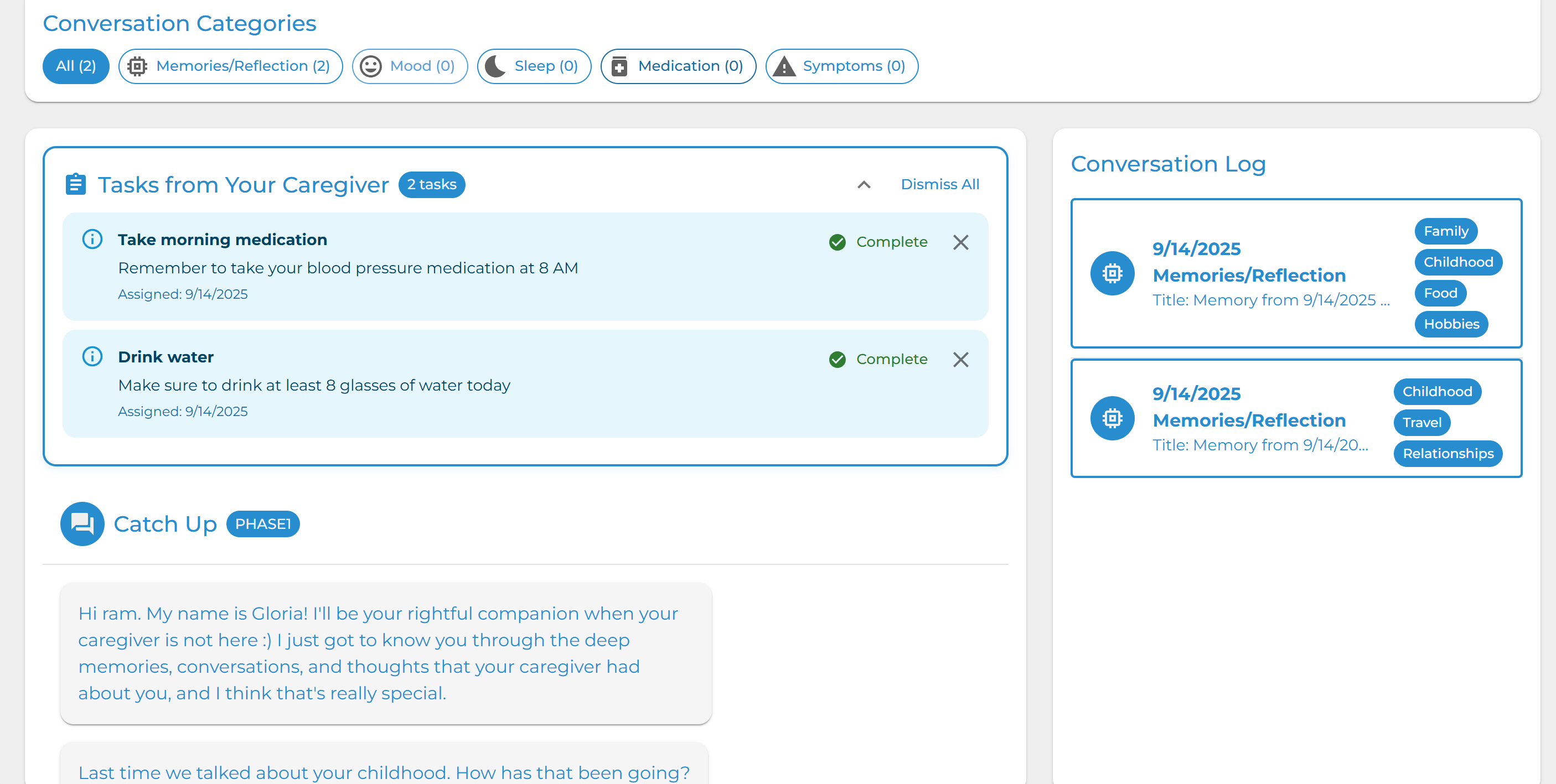Click info icon on Take morning medication task

point(92,239)
